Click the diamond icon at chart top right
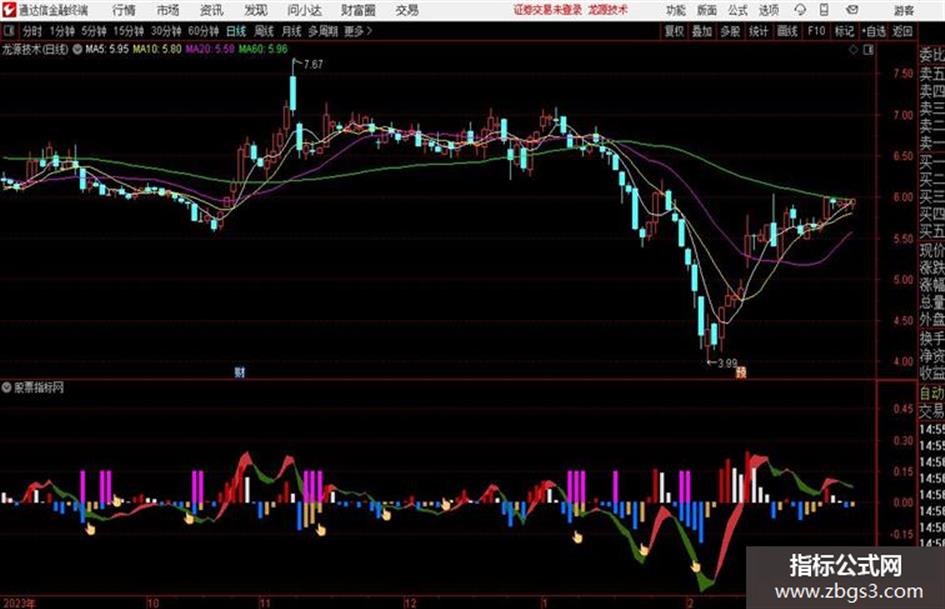This screenshot has width=945, height=609. (x=853, y=50)
